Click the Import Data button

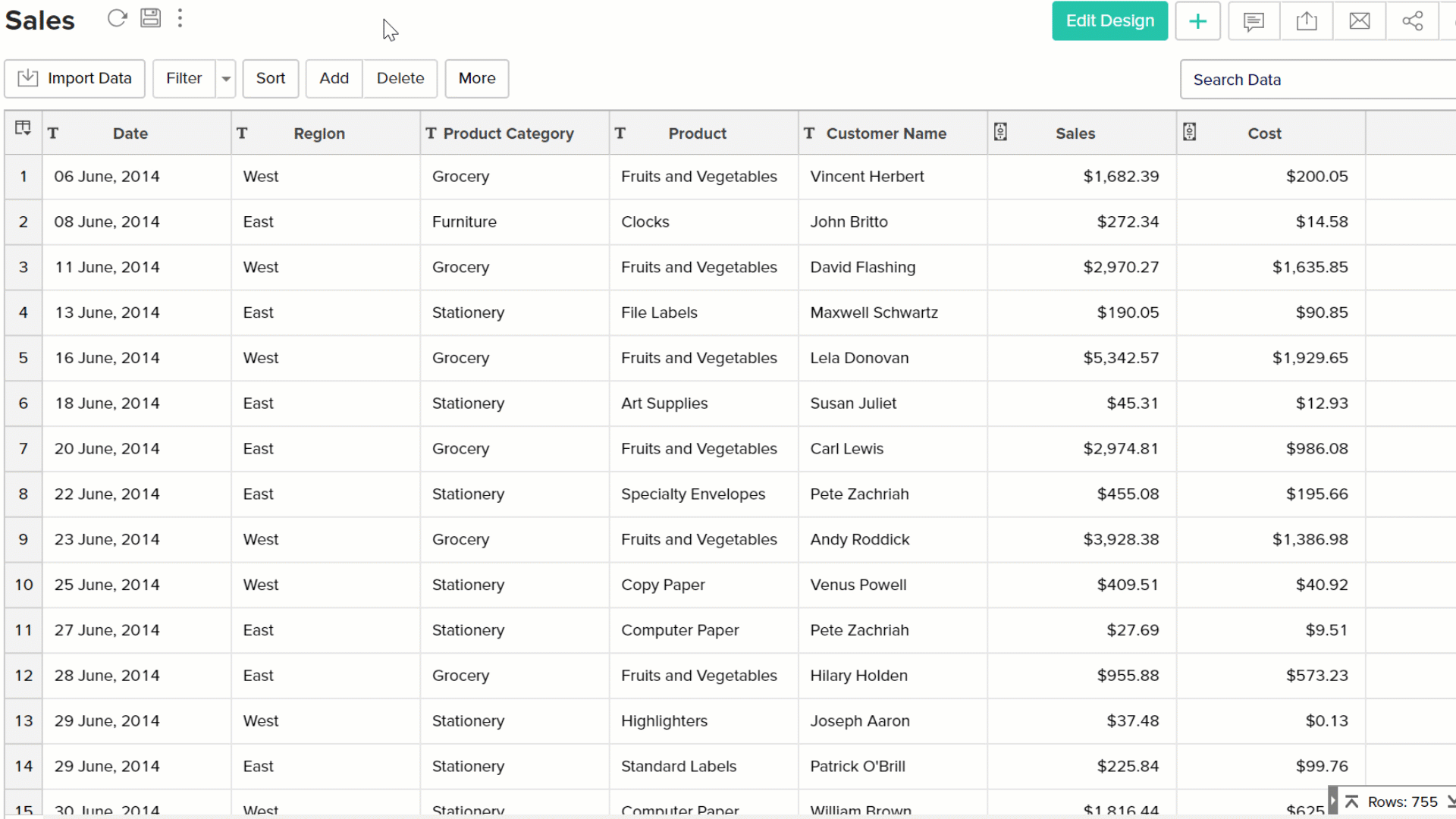74,79
